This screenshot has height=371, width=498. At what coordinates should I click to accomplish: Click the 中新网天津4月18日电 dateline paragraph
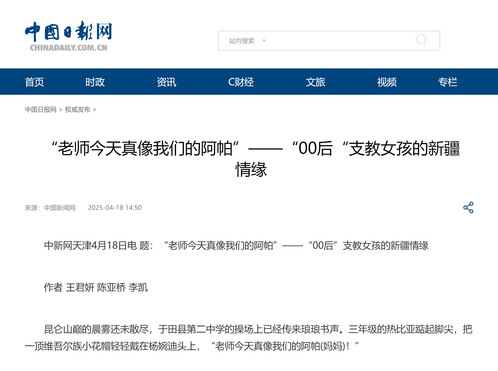[x=236, y=246]
